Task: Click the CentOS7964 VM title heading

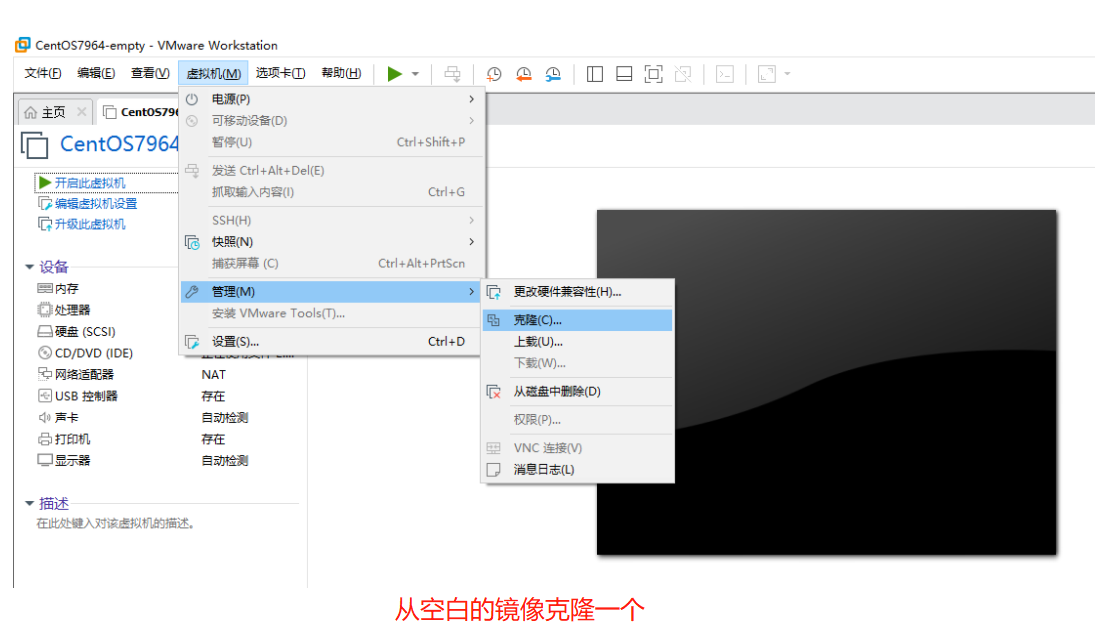Action: pyautogui.click(x=119, y=144)
